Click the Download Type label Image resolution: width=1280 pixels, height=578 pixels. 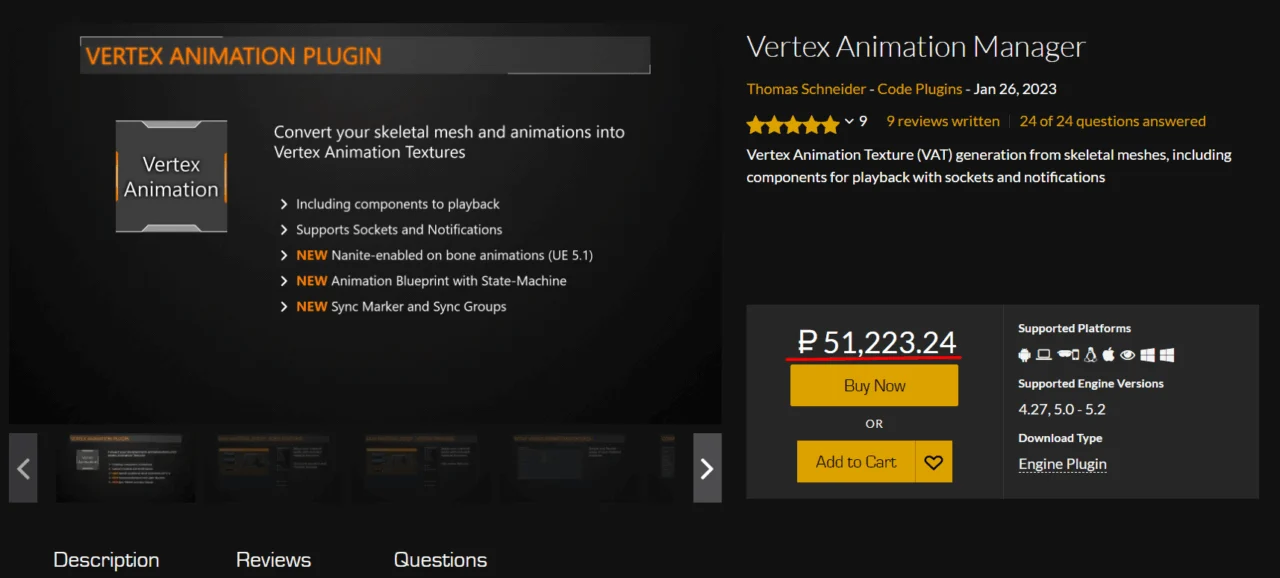[x=1060, y=438]
